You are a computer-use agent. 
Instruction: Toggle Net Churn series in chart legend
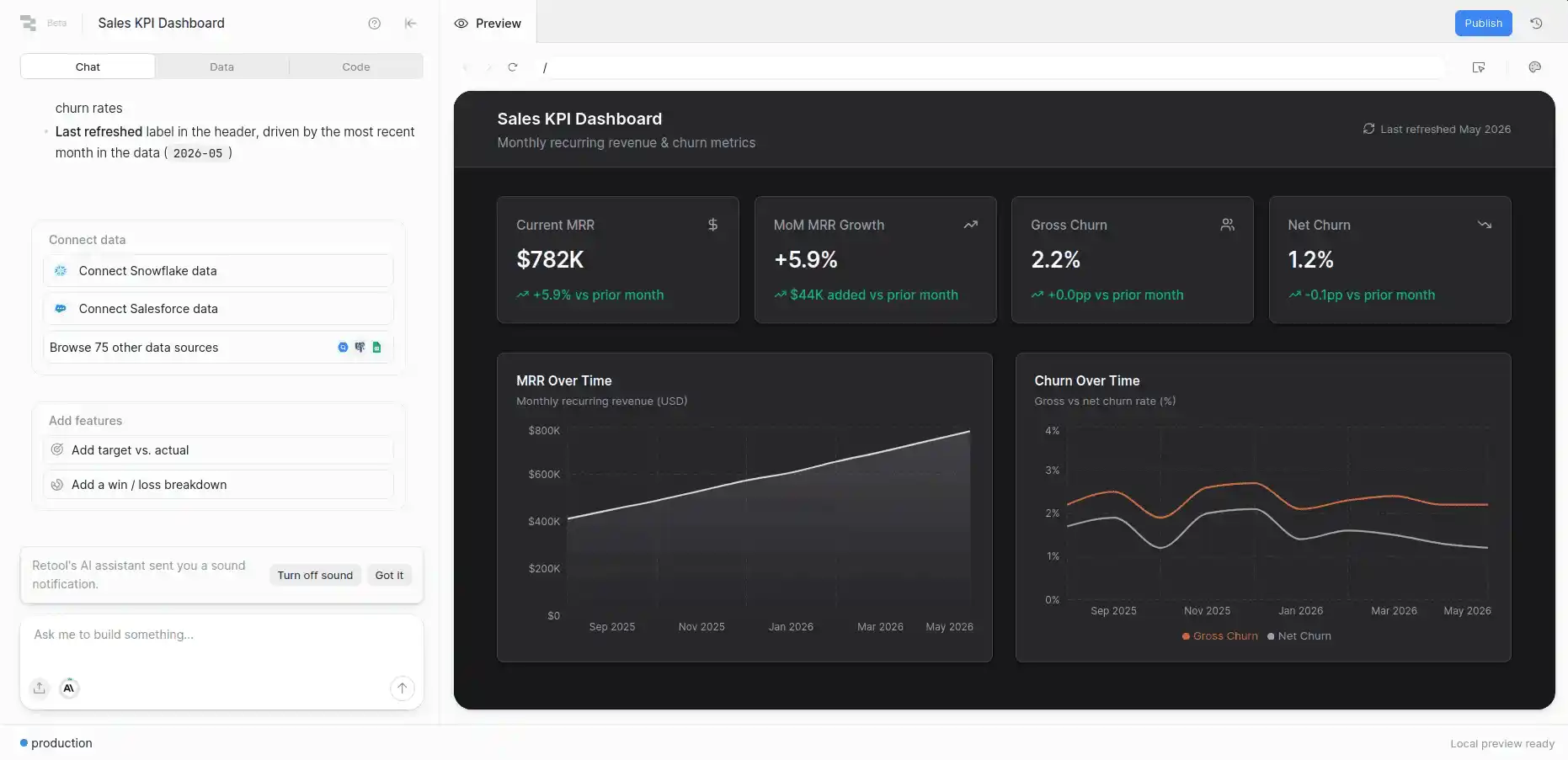coord(1299,636)
